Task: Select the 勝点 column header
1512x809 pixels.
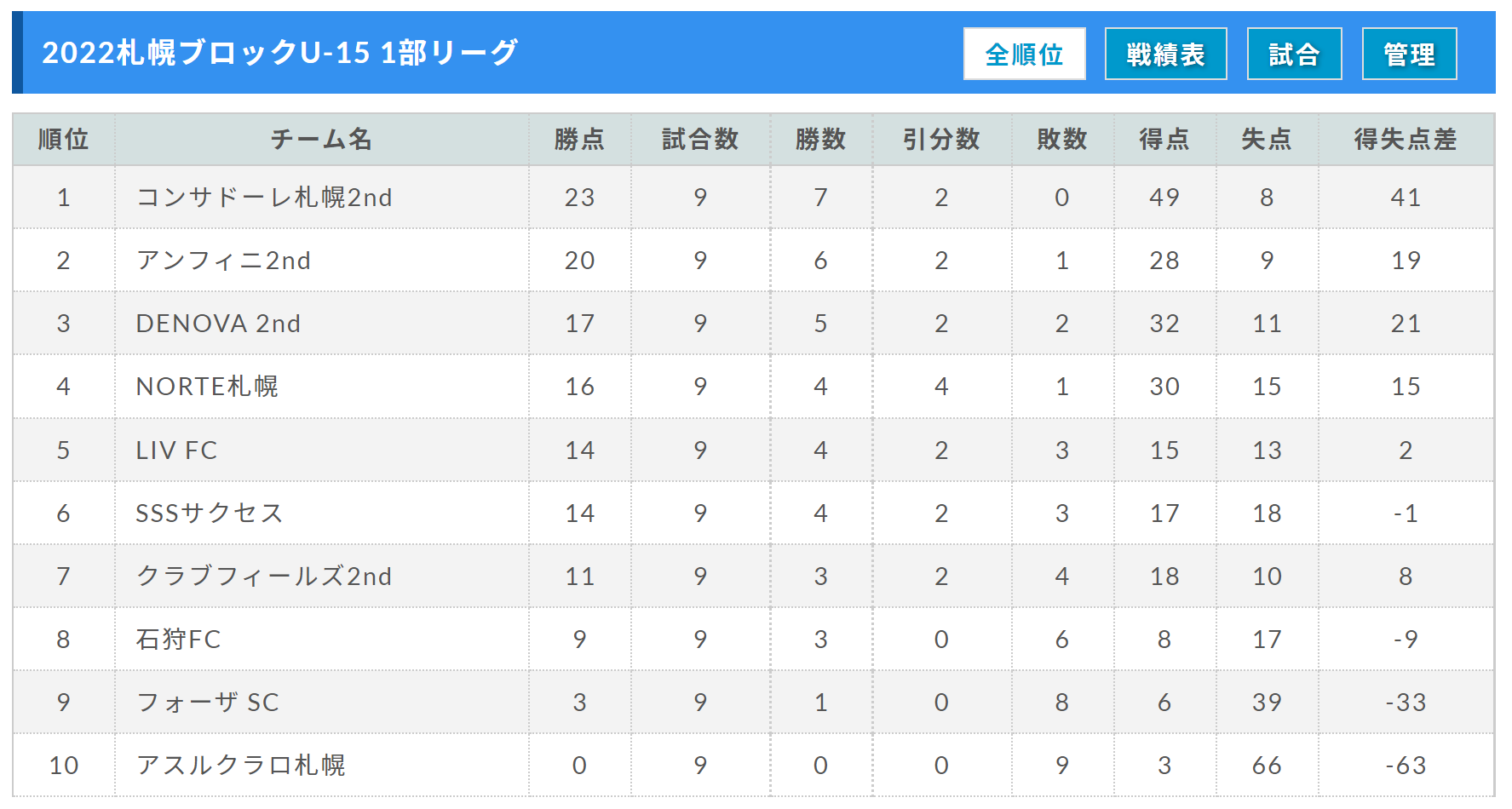Action: tap(579, 139)
